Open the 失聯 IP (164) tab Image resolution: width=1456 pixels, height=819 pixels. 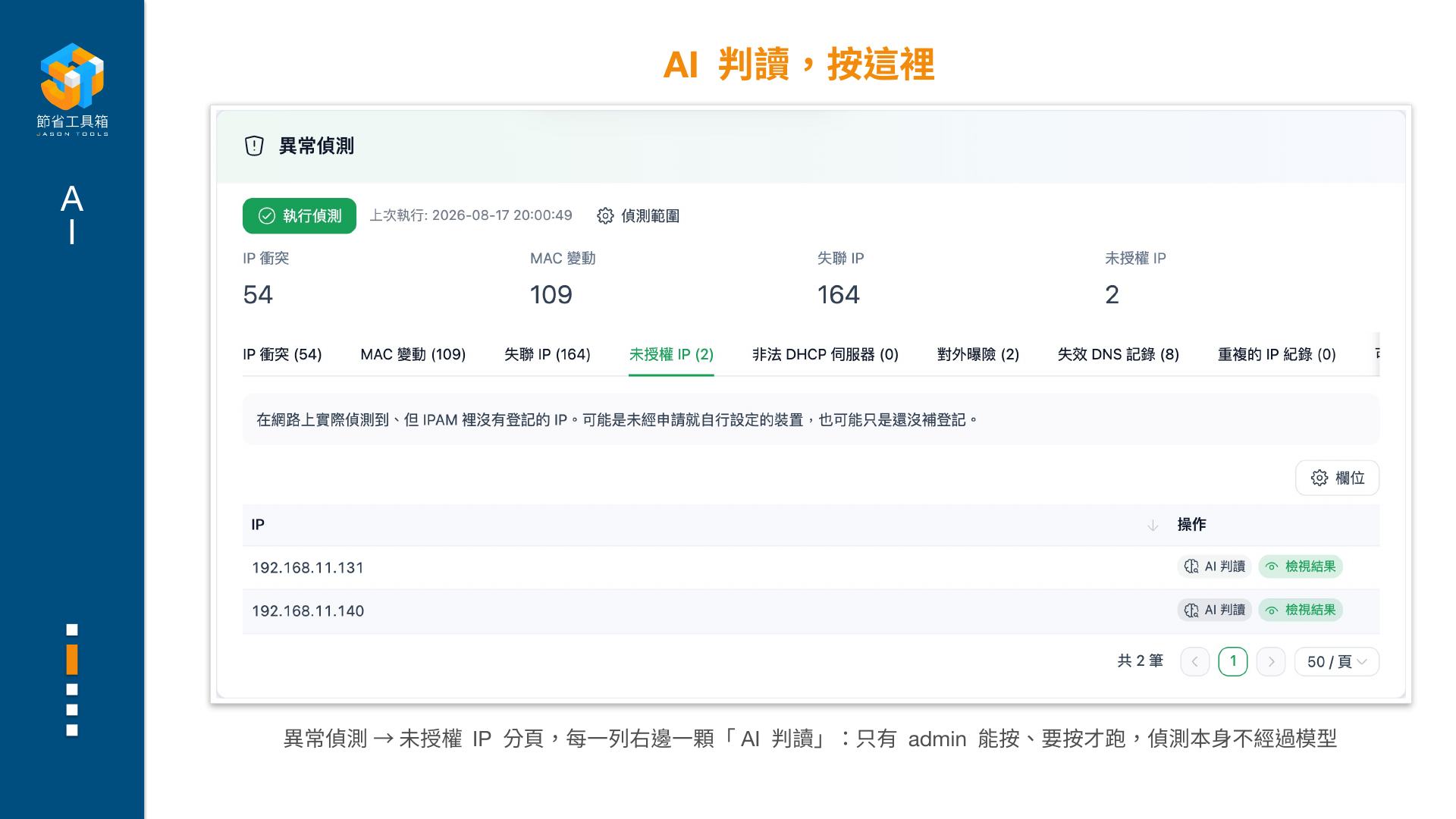pos(548,354)
